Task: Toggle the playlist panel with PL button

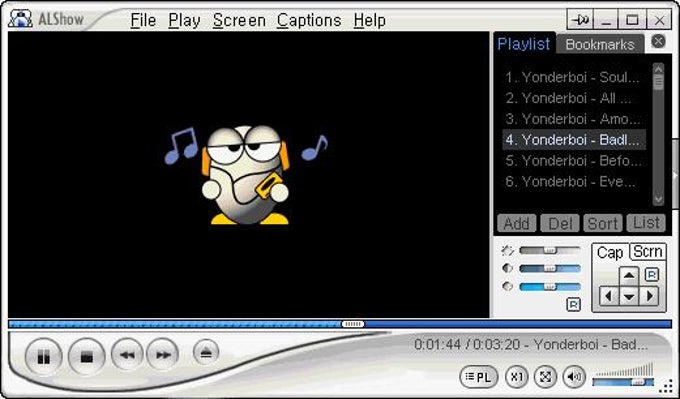Action: [479, 377]
